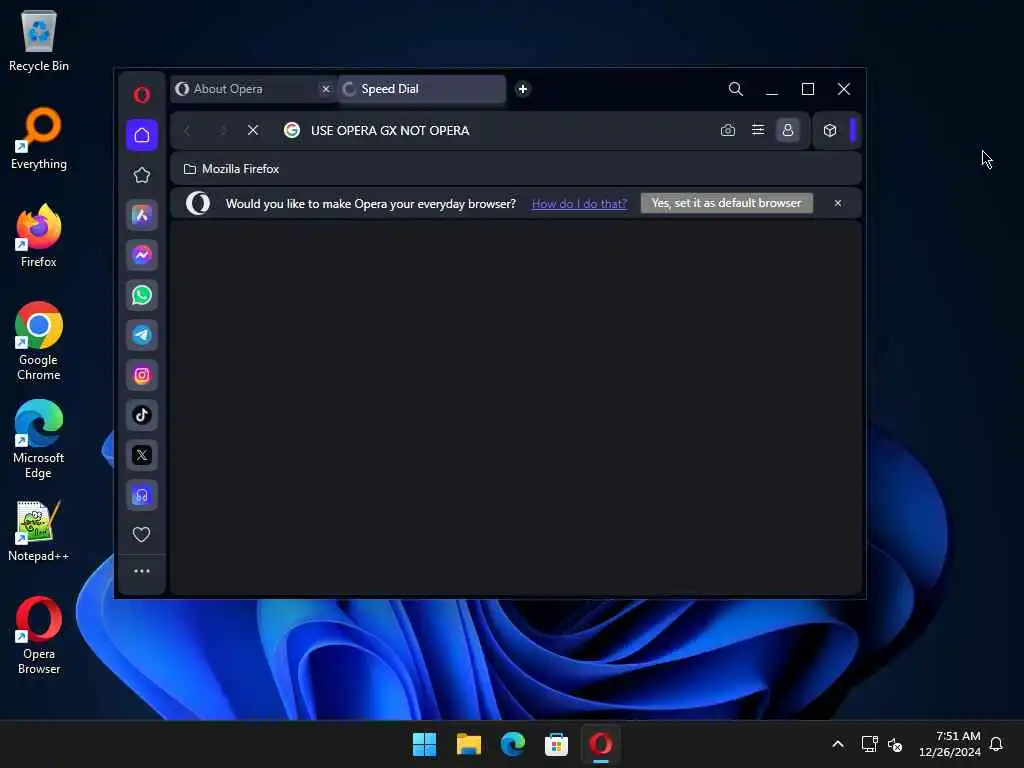This screenshot has width=1024, height=768.
Task: Select the Recycle Bin desktop icon
Action: pyautogui.click(x=39, y=42)
